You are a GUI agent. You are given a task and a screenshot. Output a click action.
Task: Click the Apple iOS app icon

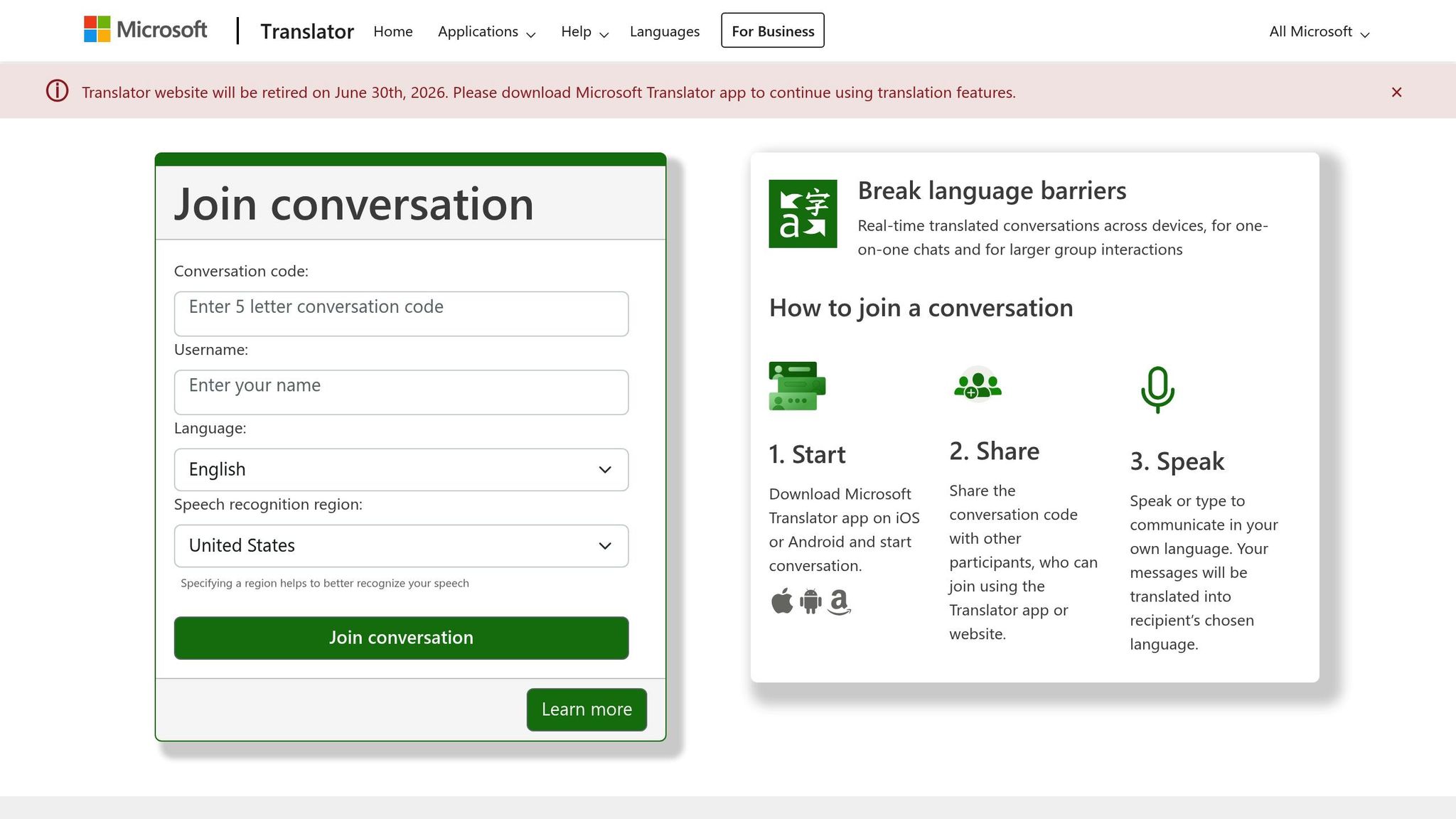pyautogui.click(x=782, y=601)
